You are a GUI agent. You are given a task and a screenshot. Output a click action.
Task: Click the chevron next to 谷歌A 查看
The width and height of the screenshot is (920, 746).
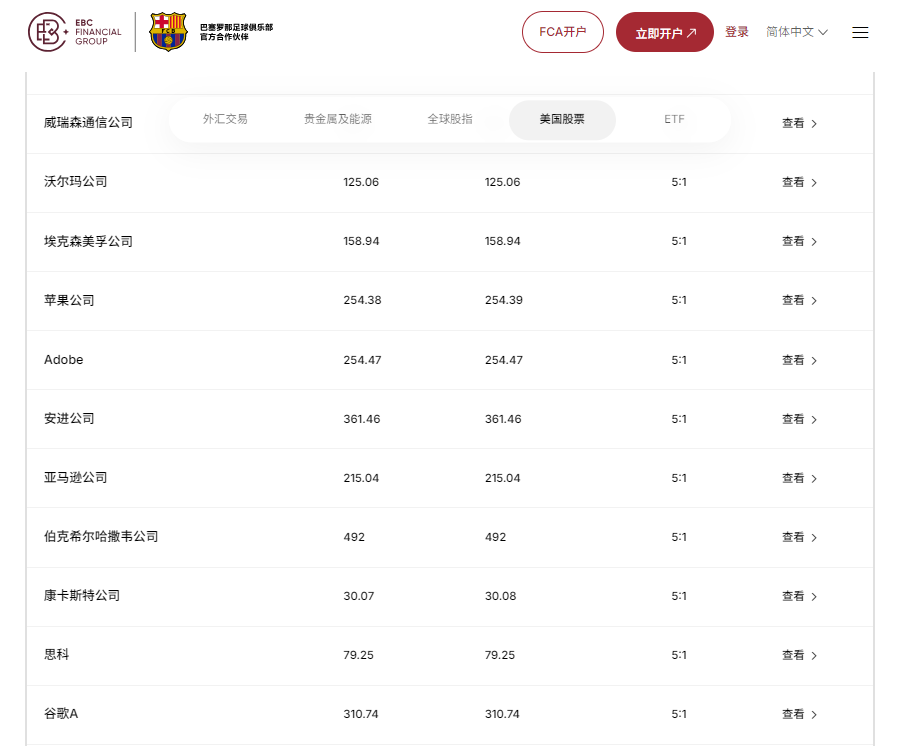(x=814, y=714)
